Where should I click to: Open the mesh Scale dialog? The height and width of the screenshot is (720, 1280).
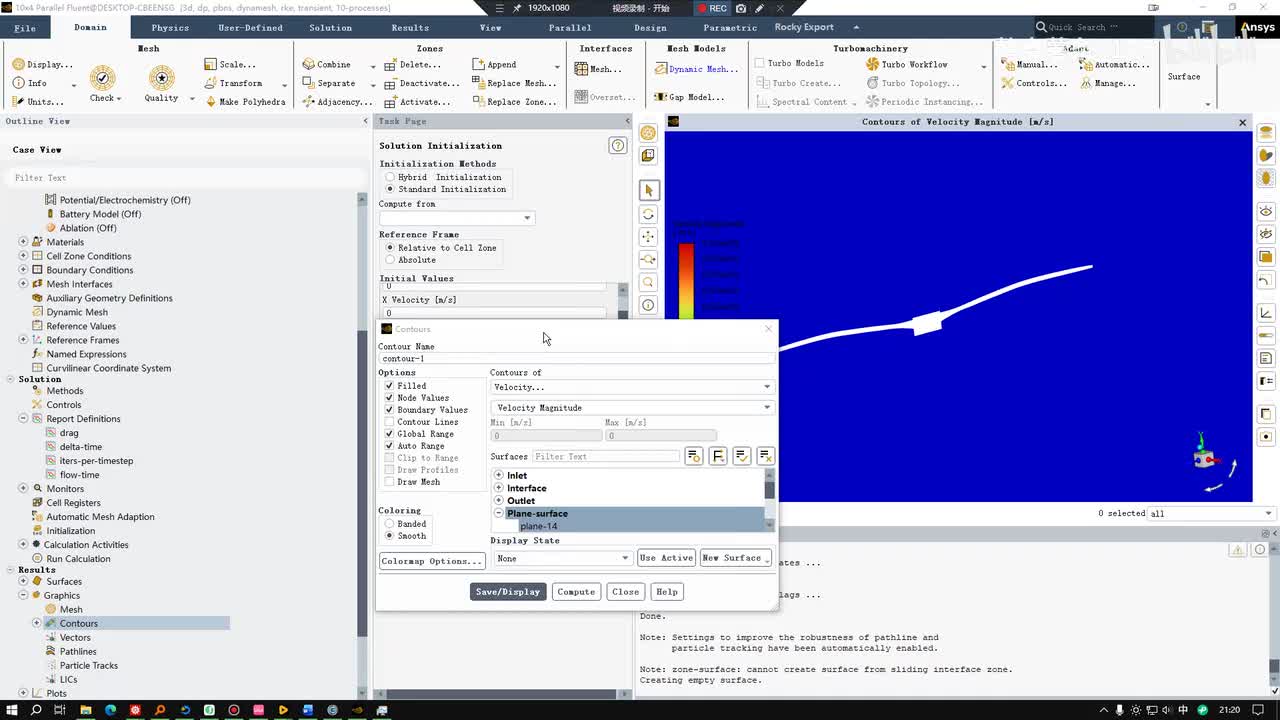(230, 64)
